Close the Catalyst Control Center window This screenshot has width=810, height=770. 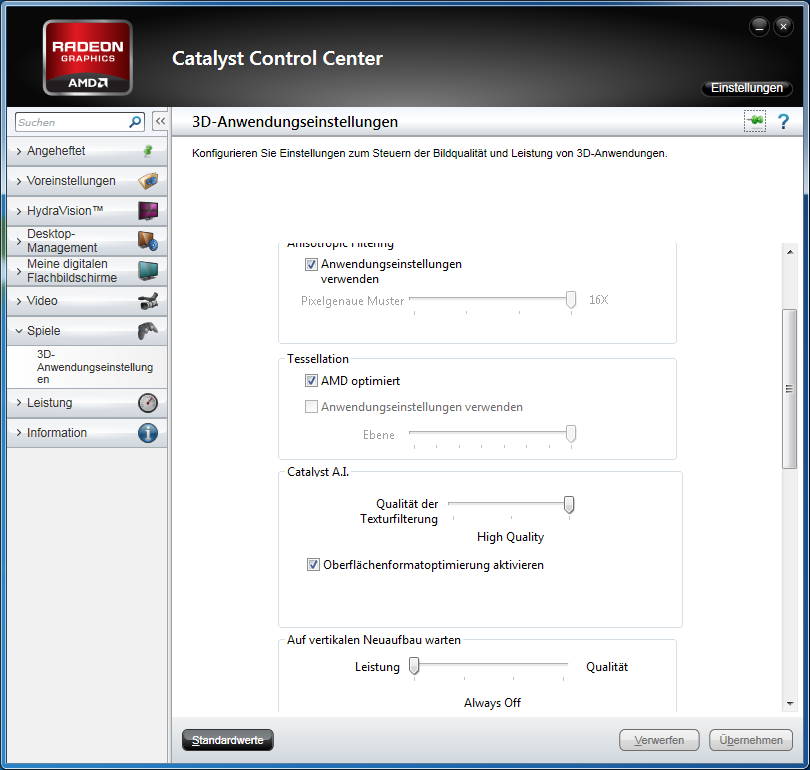[783, 27]
